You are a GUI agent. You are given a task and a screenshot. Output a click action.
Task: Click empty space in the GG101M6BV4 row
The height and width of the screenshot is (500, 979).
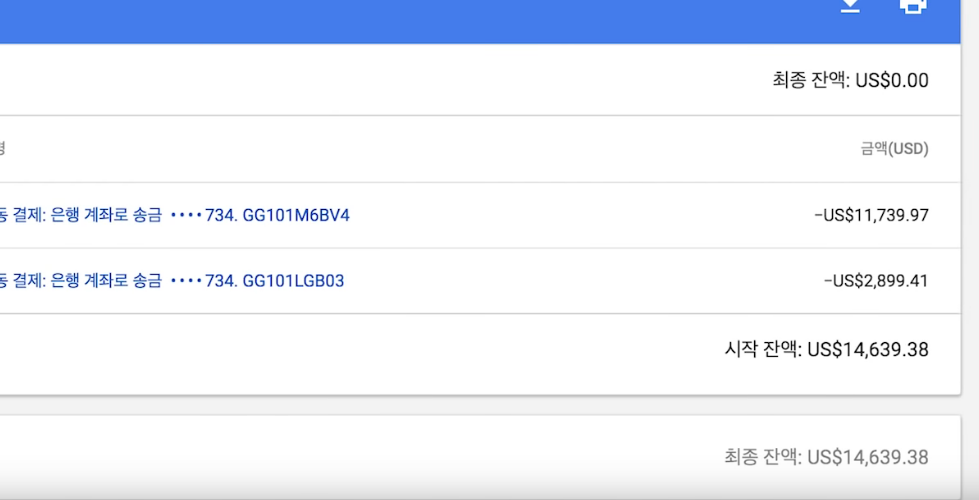click(581, 215)
